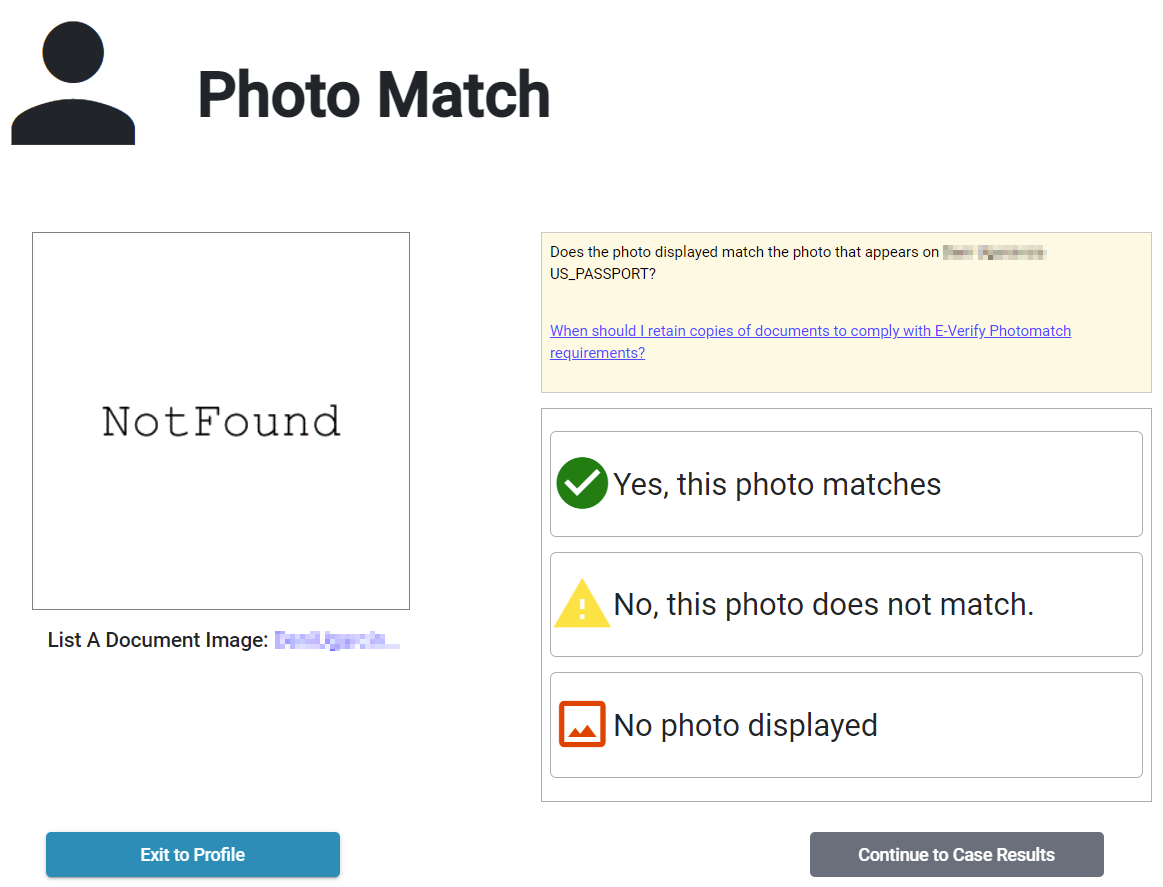Viewport: 1163px width, 887px height.
Task: Click the US_PASSPORT document type text
Action: pos(602,273)
